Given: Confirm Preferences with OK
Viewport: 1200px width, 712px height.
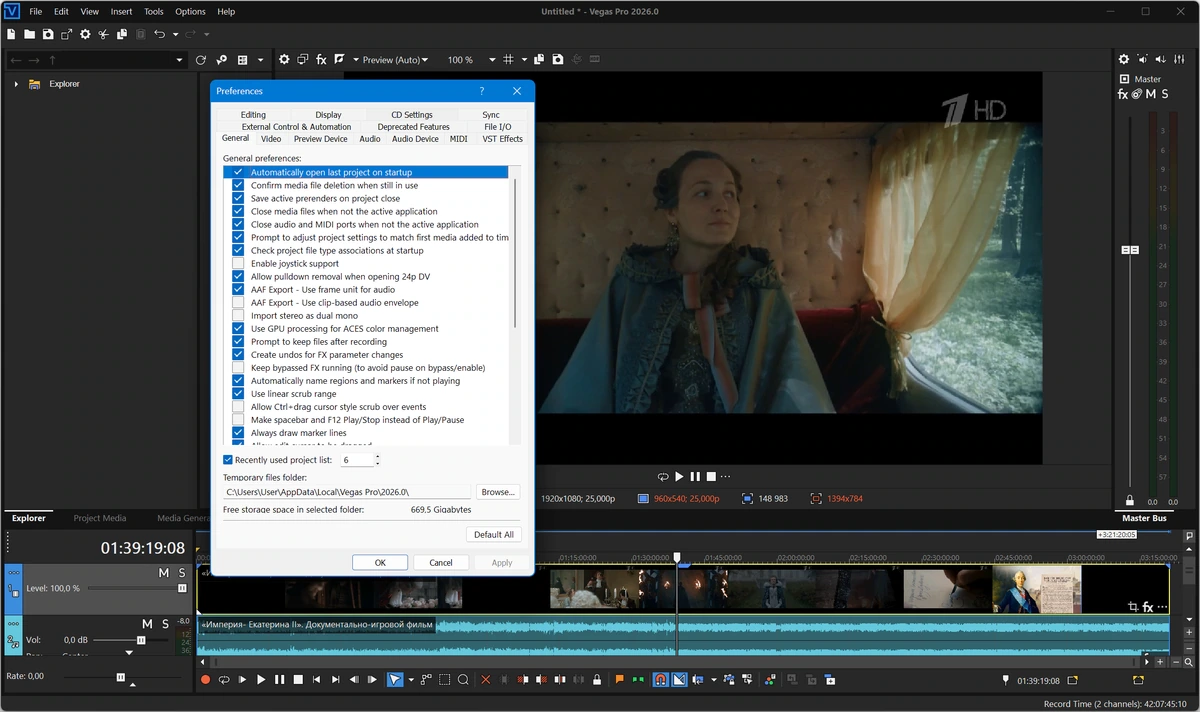Looking at the screenshot, I should click(380, 563).
